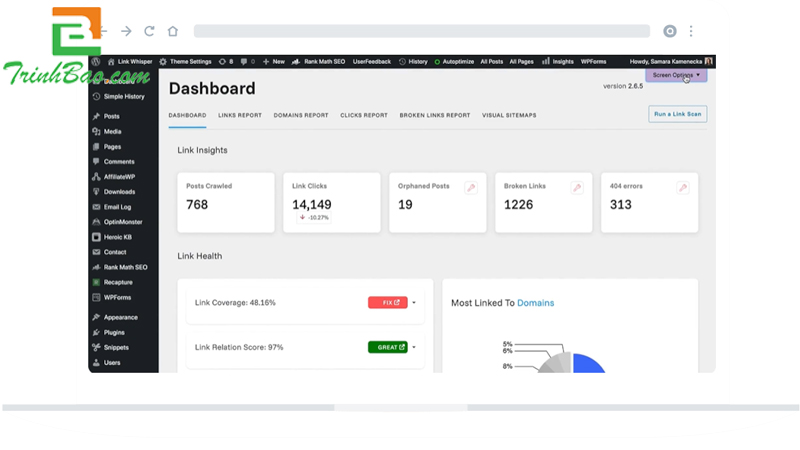
Task: Open the Domains link in chart title
Action: pyautogui.click(x=535, y=303)
